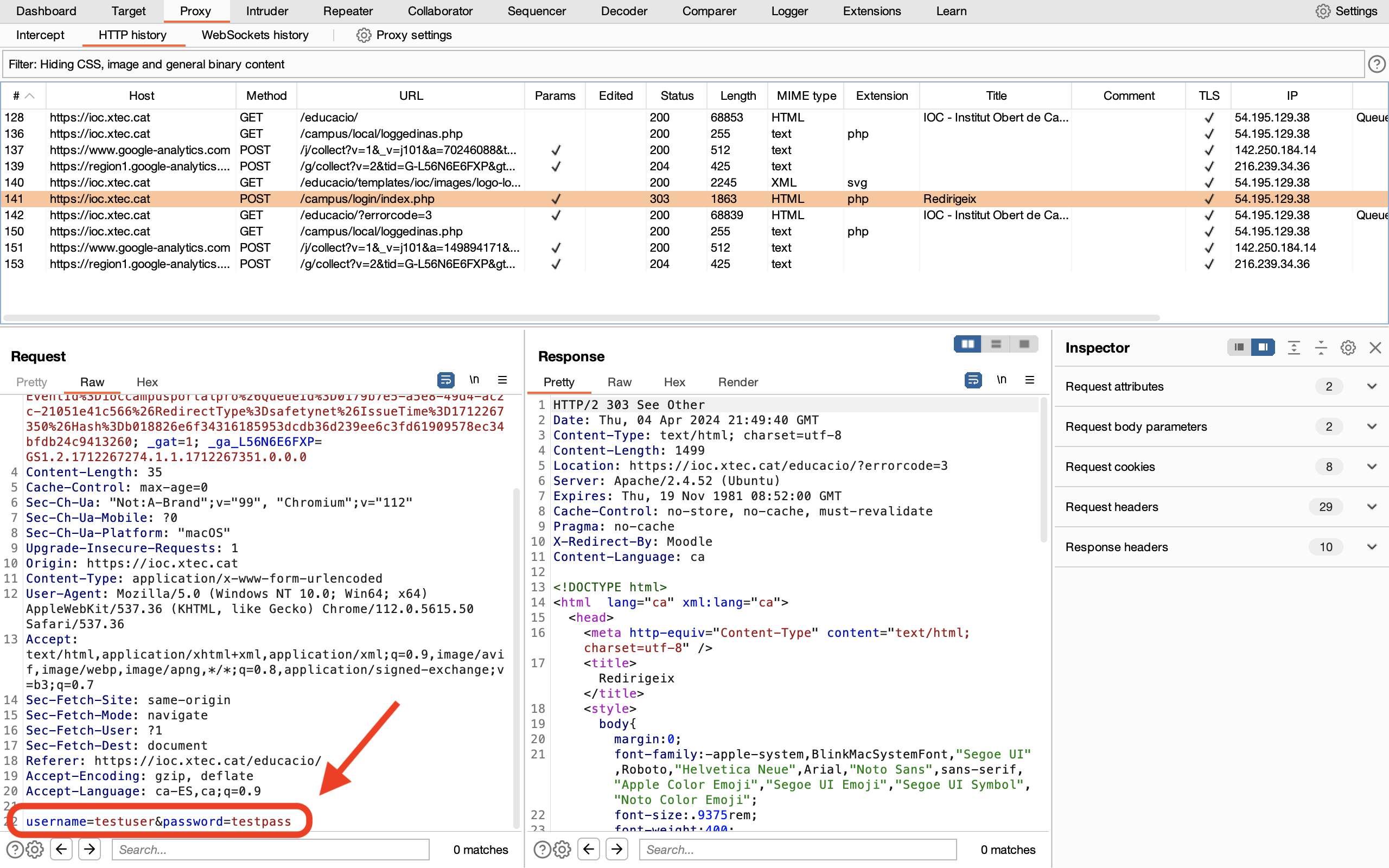Switch Response view to Render
This screenshot has height=868, width=1389.
tap(738, 382)
